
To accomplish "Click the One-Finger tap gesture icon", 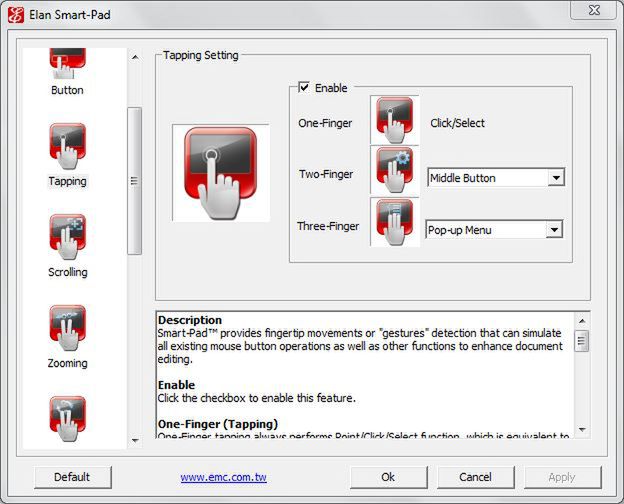I will (394, 120).
